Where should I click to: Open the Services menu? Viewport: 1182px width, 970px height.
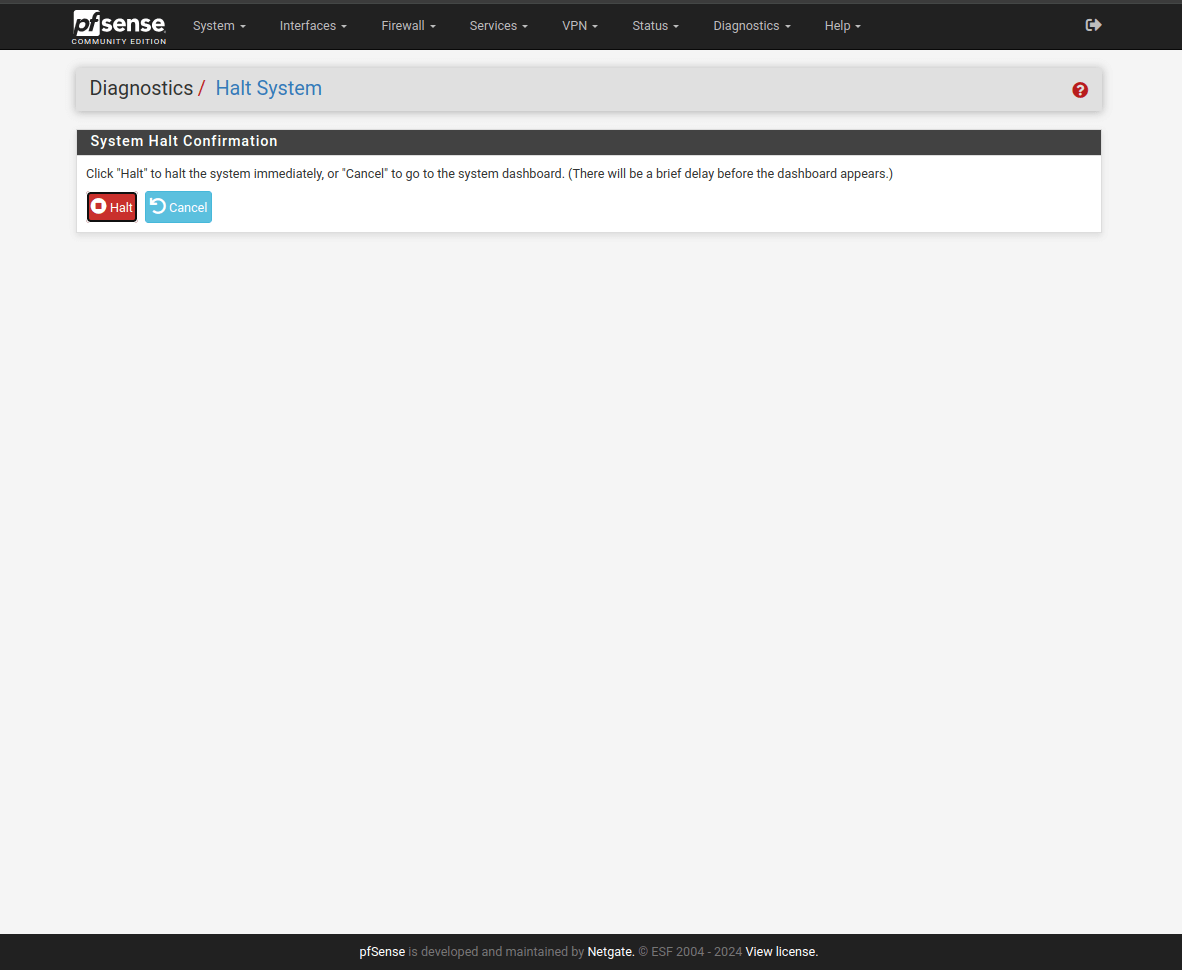(498, 26)
